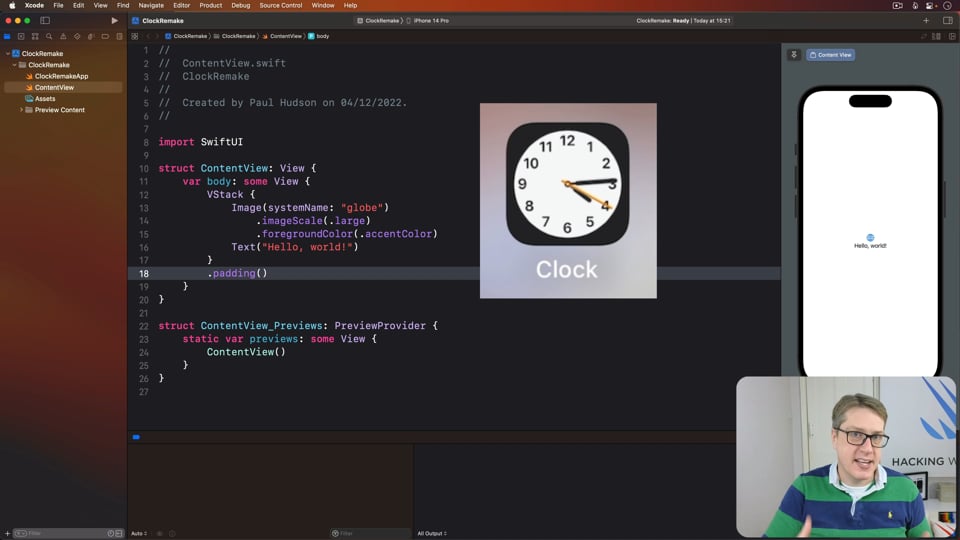
Task: Open Control Center in menu bar
Action: 930,5
